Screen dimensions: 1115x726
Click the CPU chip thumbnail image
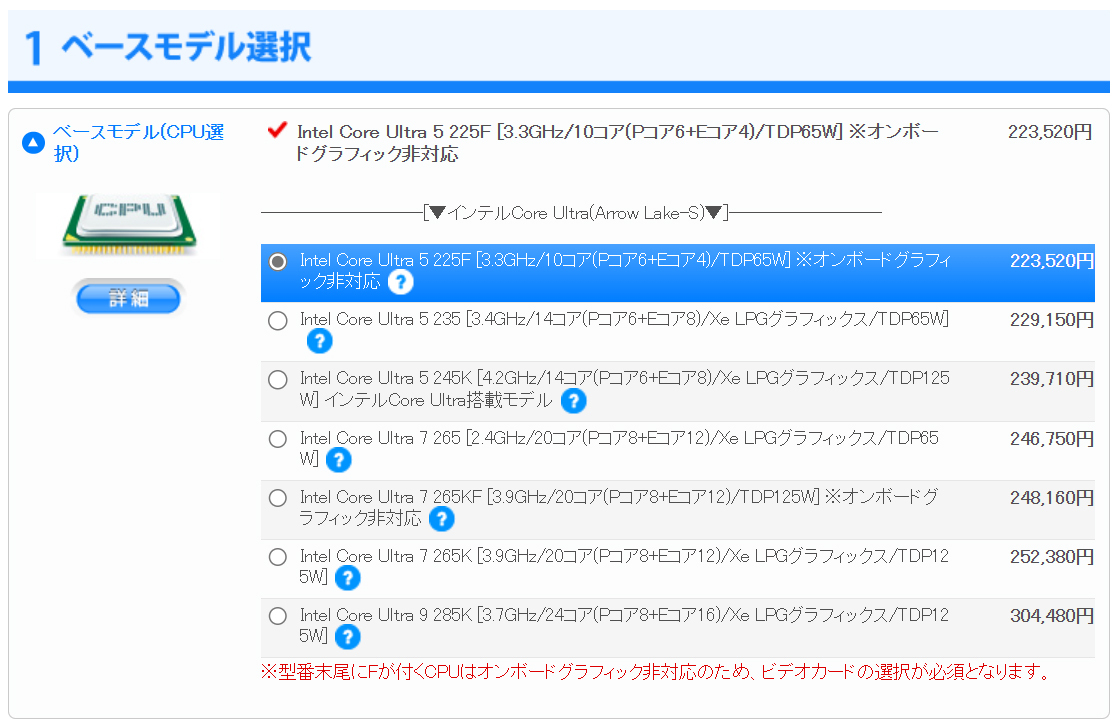point(129,225)
